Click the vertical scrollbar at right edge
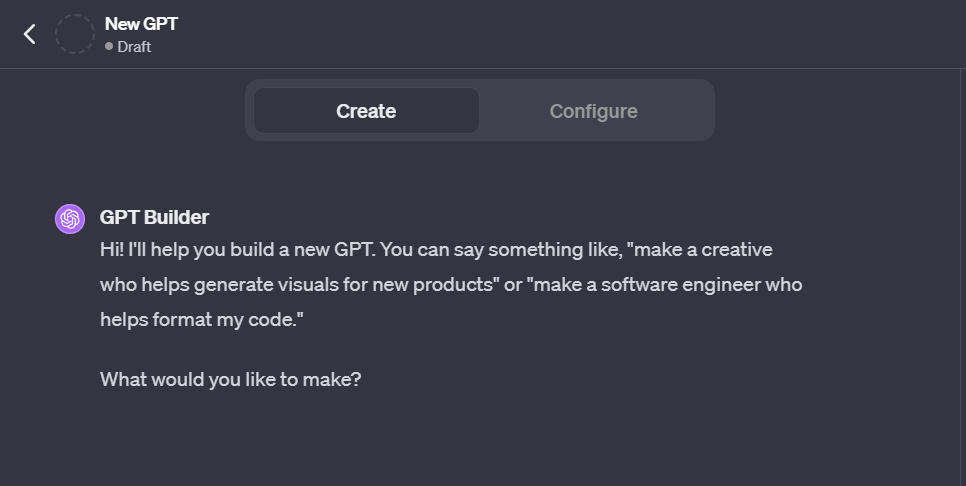This screenshot has width=966, height=486. pyautogui.click(x=963, y=277)
